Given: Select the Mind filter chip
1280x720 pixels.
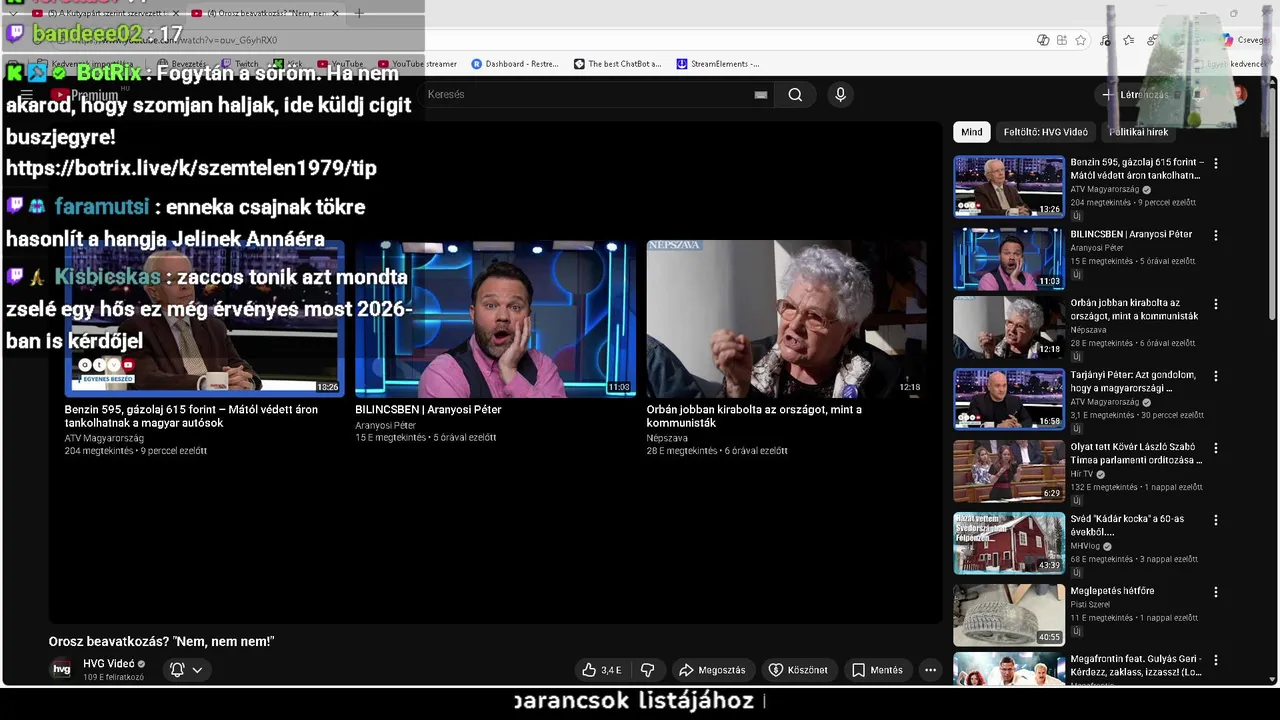Looking at the screenshot, I should coord(972,132).
